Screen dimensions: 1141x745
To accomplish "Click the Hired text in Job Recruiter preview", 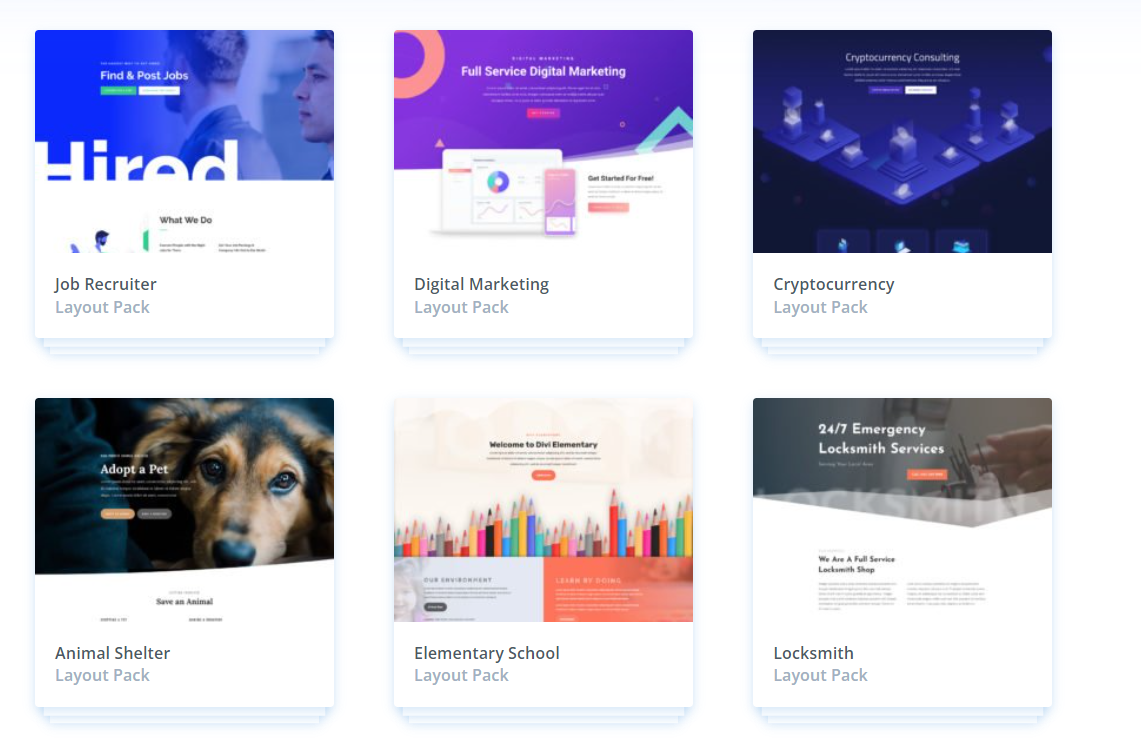I will 143,160.
